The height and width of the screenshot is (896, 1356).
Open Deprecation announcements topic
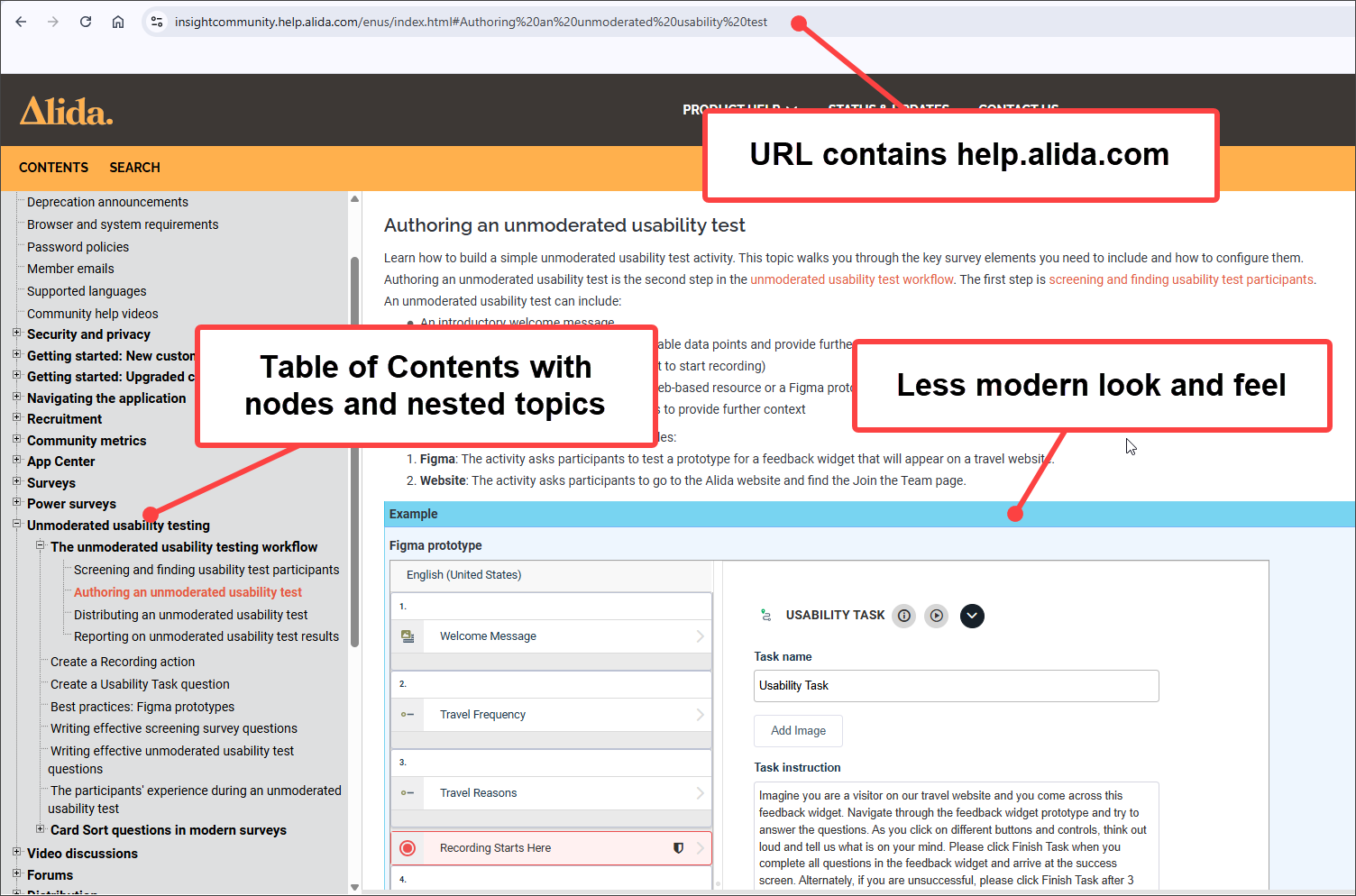pos(107,202)
